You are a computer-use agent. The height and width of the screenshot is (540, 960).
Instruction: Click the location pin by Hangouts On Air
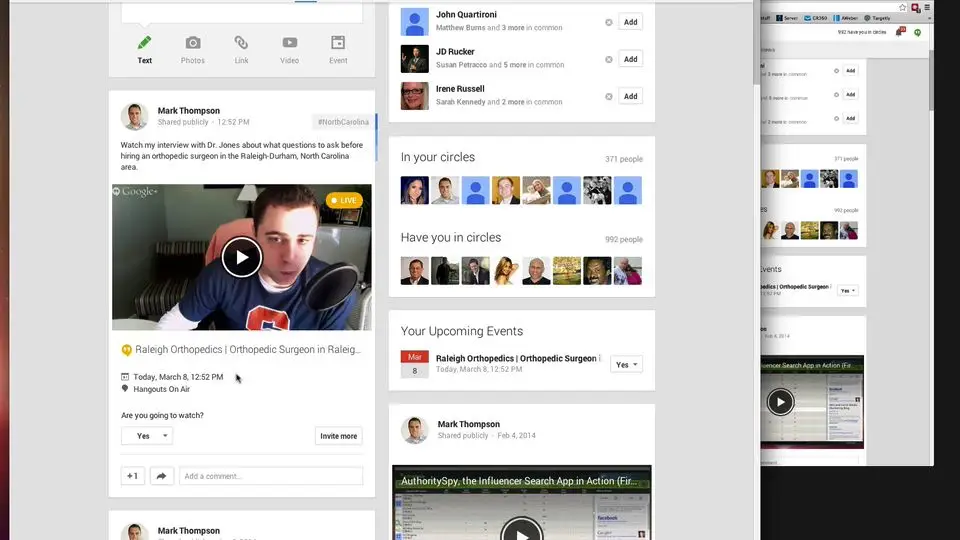125,389
